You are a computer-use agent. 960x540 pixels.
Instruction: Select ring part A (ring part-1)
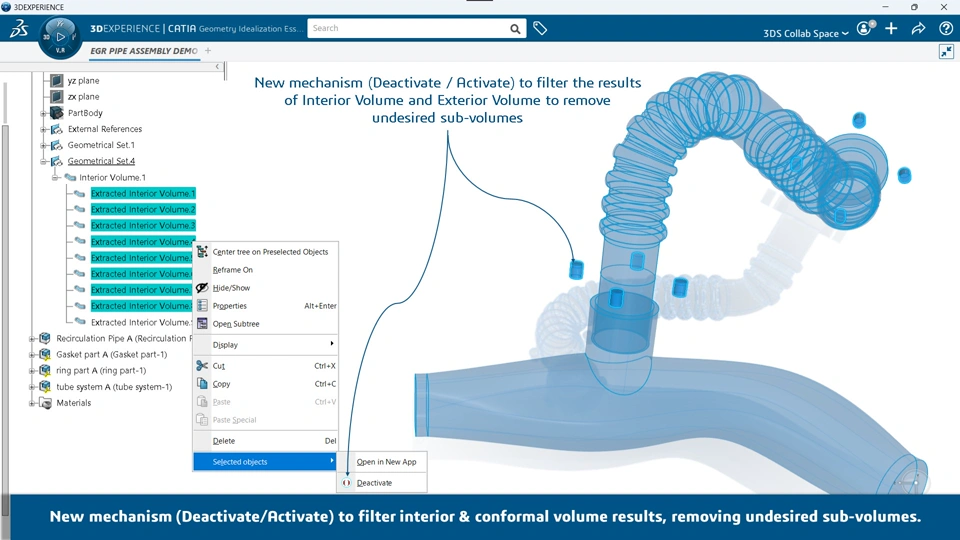pyautogui.click(x=101, y=370)
